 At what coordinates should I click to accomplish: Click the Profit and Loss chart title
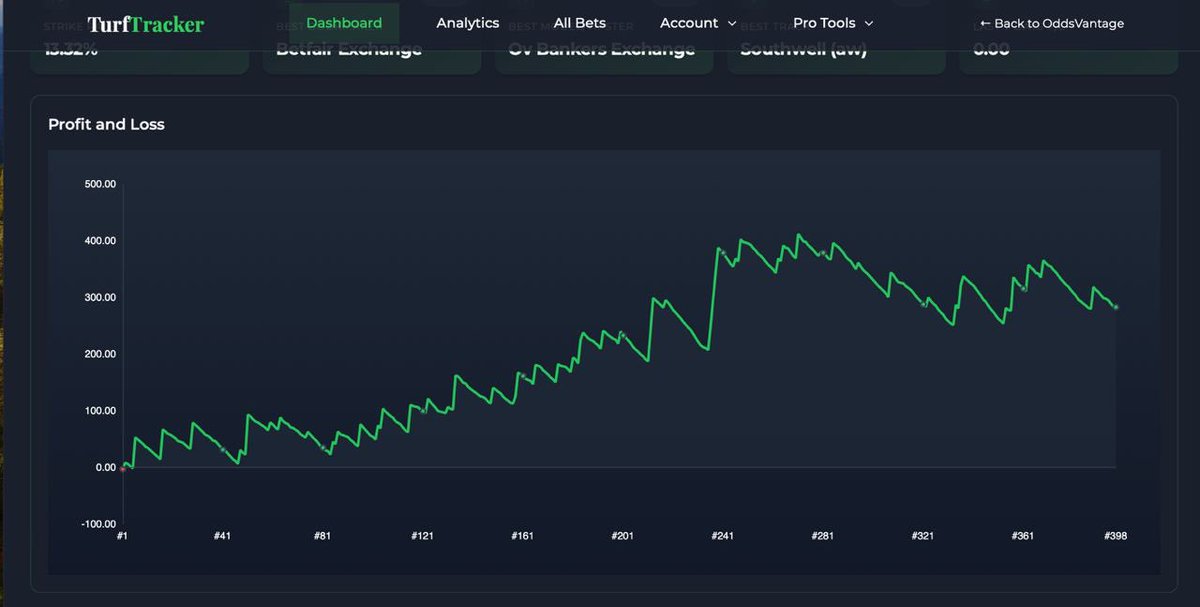pos(105,124)
